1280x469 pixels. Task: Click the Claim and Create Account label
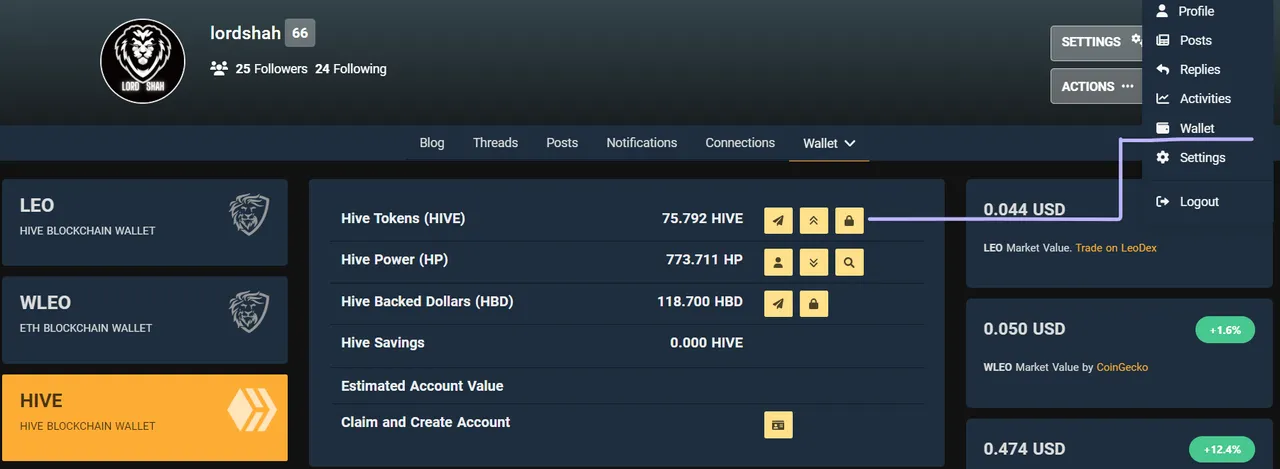[426, 422]
